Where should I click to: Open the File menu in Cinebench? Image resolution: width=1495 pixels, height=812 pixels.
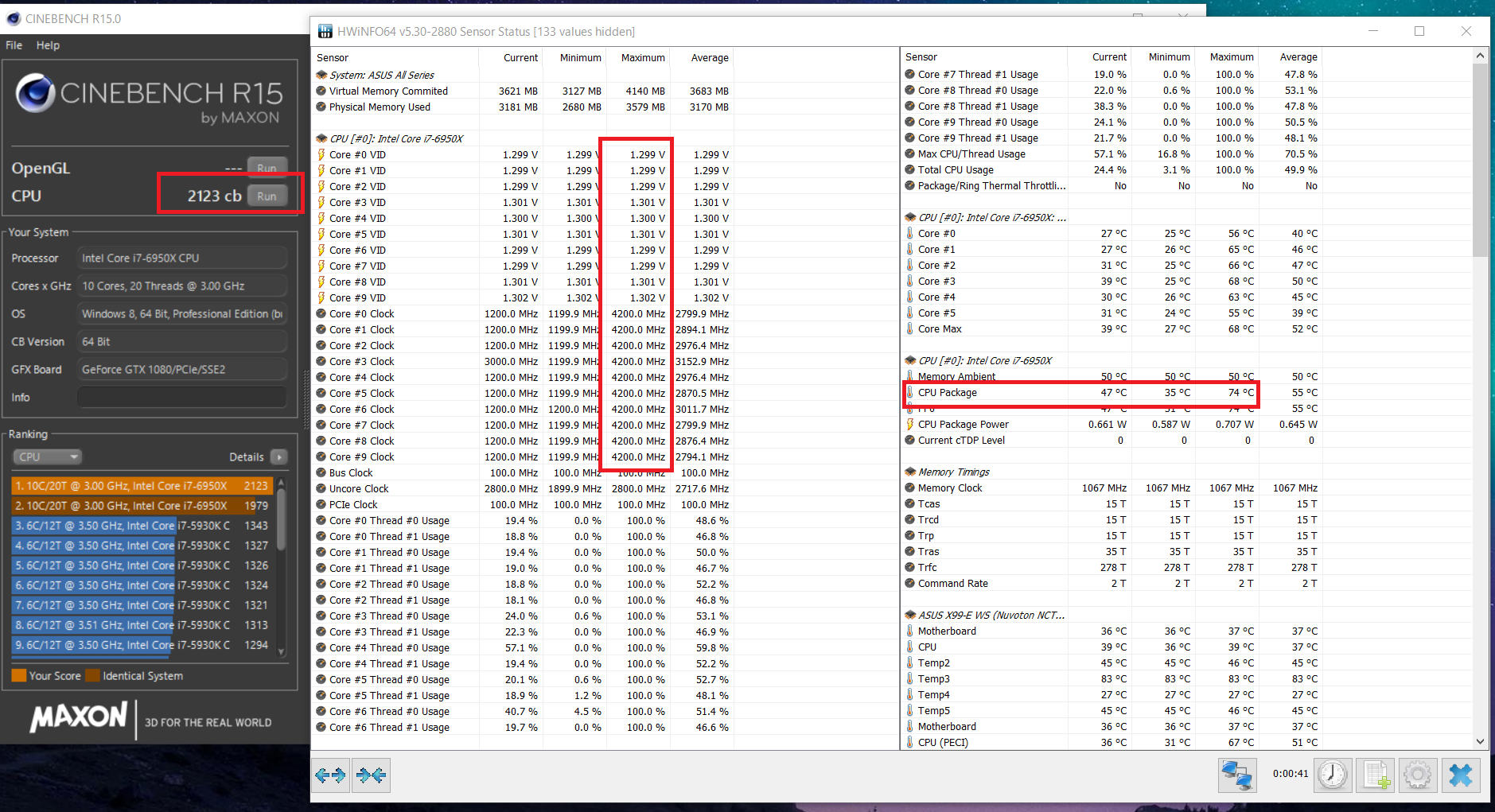14,45
